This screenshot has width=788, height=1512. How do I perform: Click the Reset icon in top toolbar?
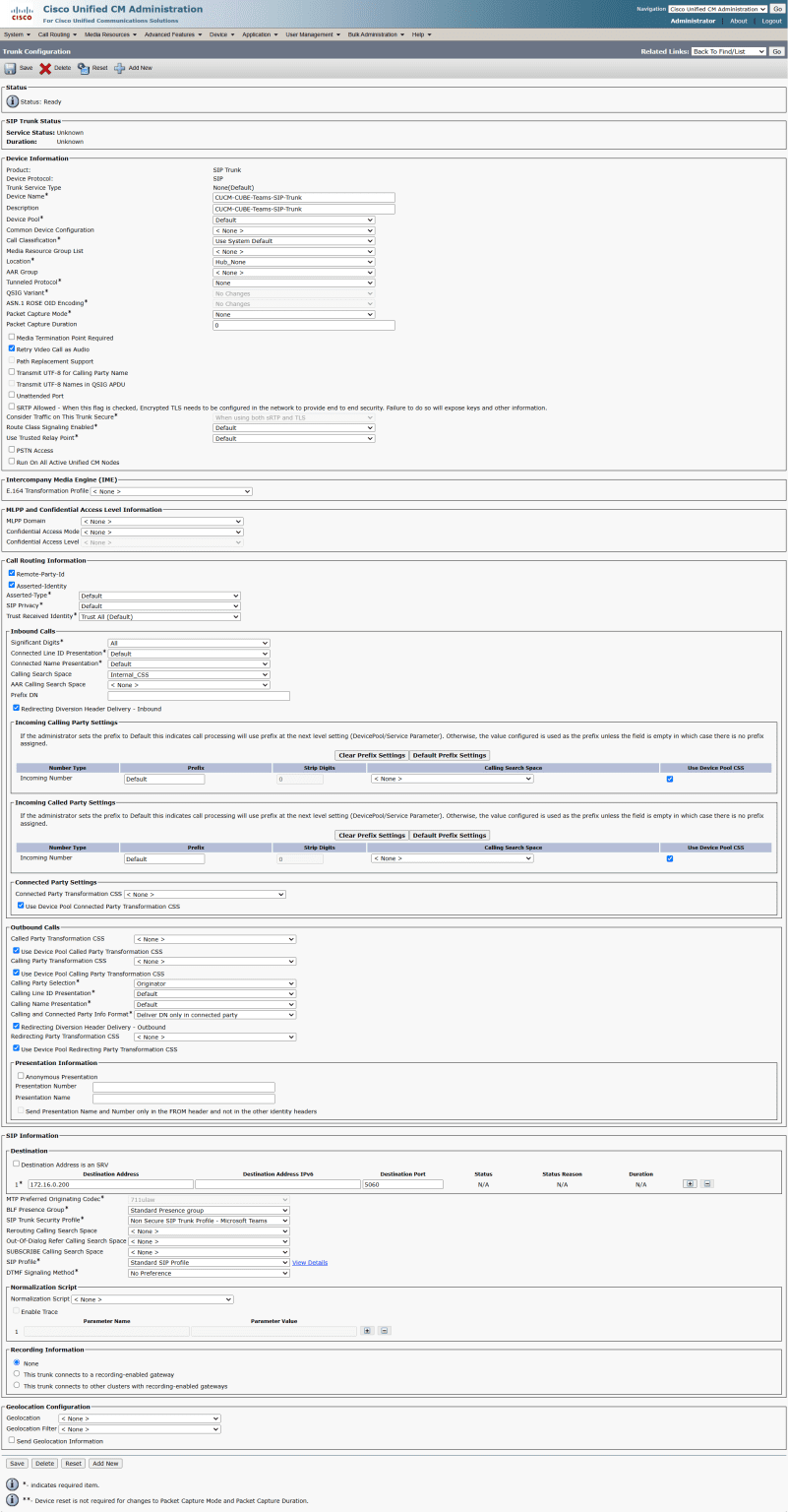pyautogui.click(x=85, y=68)
